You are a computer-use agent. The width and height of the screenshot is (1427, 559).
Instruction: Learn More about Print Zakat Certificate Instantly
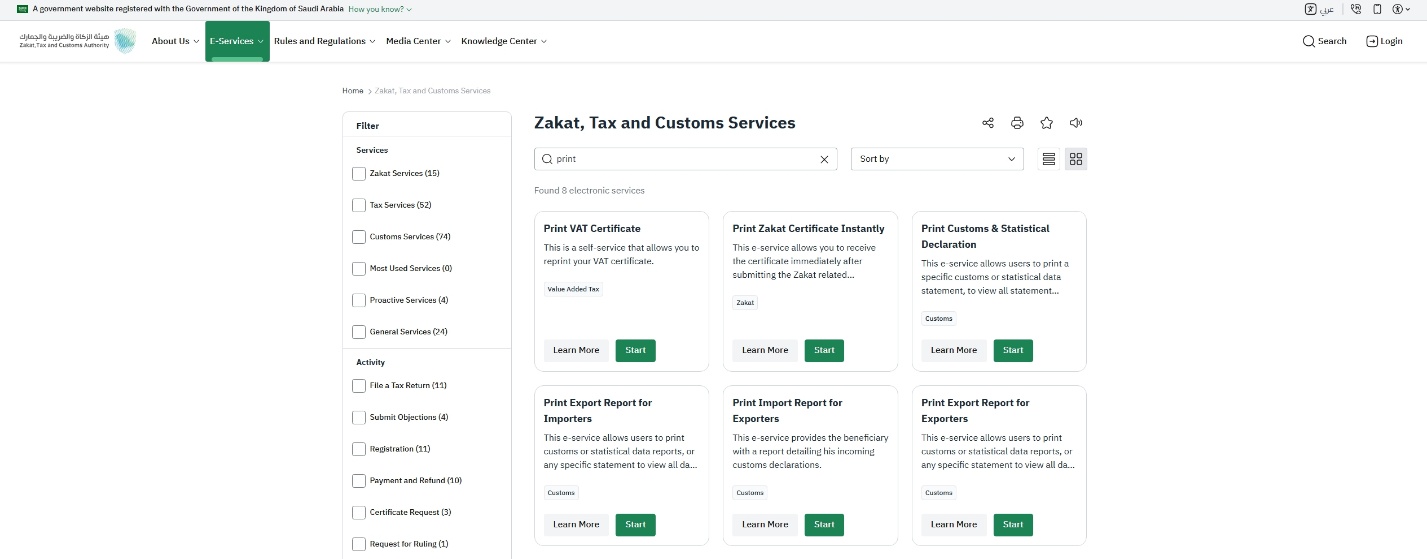[x=765, y=350]
